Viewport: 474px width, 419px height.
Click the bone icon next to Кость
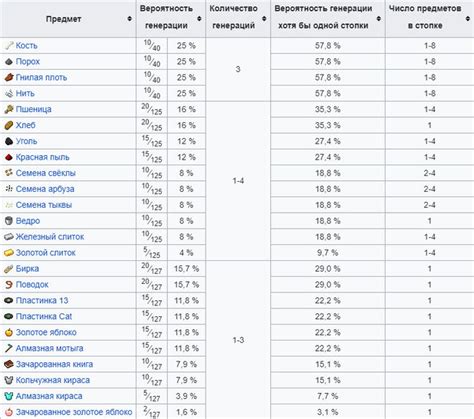(x=9, y=45)
